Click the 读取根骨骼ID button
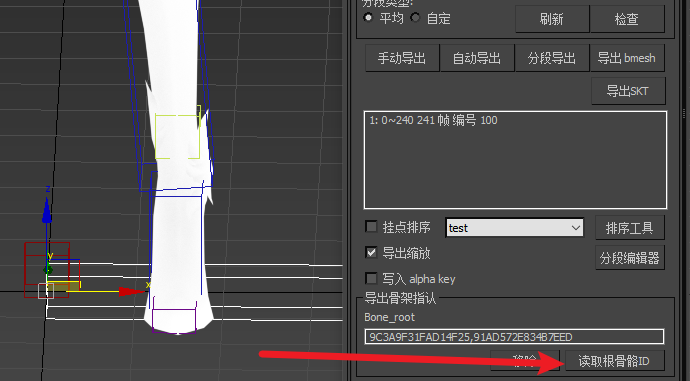Image resolution: width=690 pixels, height=381 pixels. 614,362
